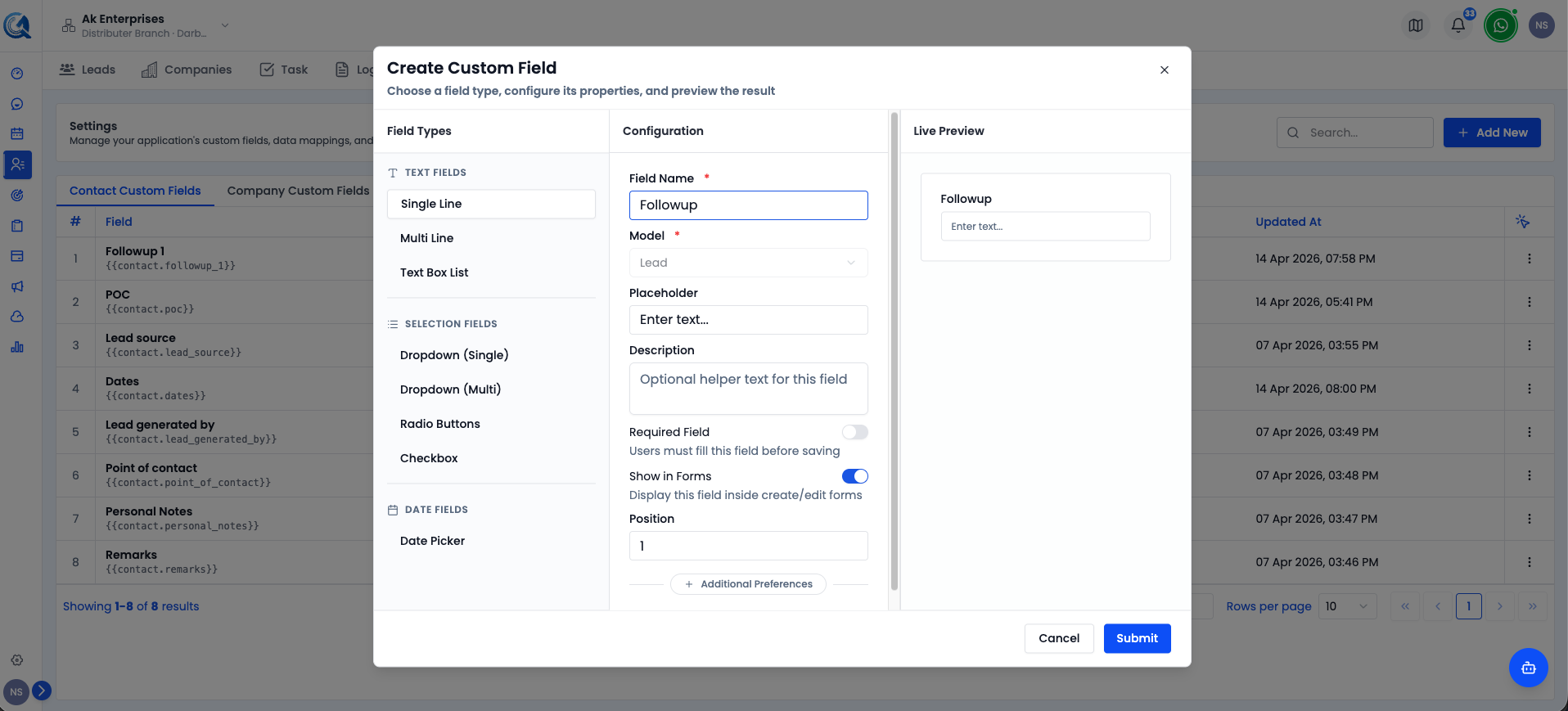Open the calendar sidebar icon

pos(17,133)
